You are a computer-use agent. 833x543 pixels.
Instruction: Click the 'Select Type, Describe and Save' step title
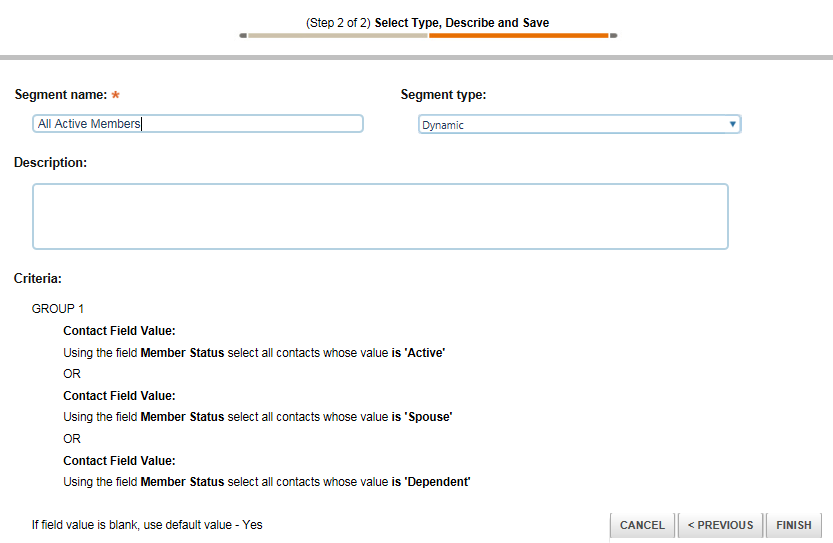pyautogui.click(x=461, y=22)
